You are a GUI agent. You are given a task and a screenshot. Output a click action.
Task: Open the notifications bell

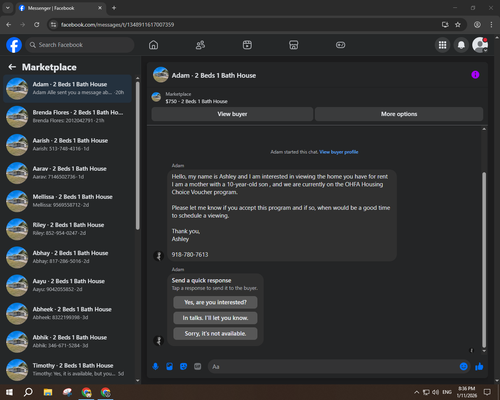point(461,45)
